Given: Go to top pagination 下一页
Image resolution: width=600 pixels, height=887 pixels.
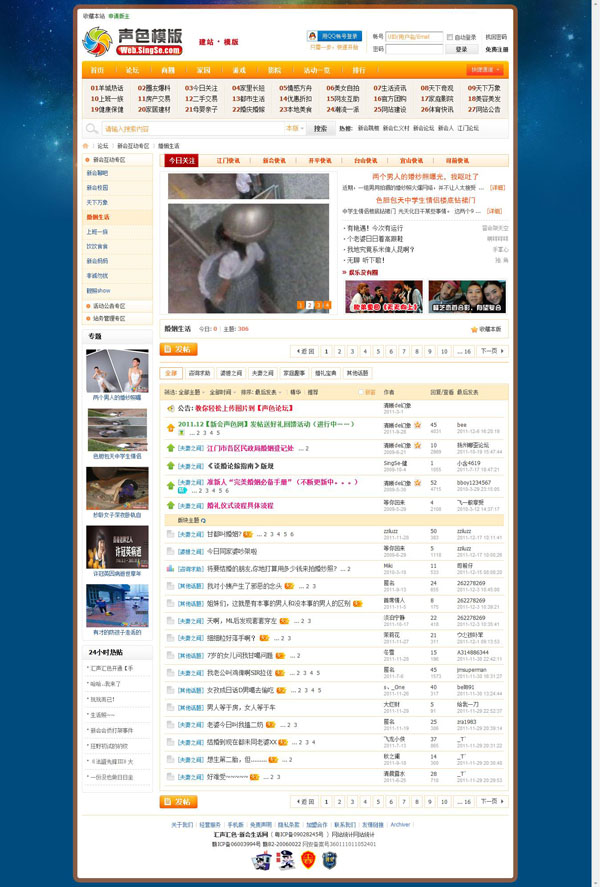Looking at the screenshot, I should 492,351.
